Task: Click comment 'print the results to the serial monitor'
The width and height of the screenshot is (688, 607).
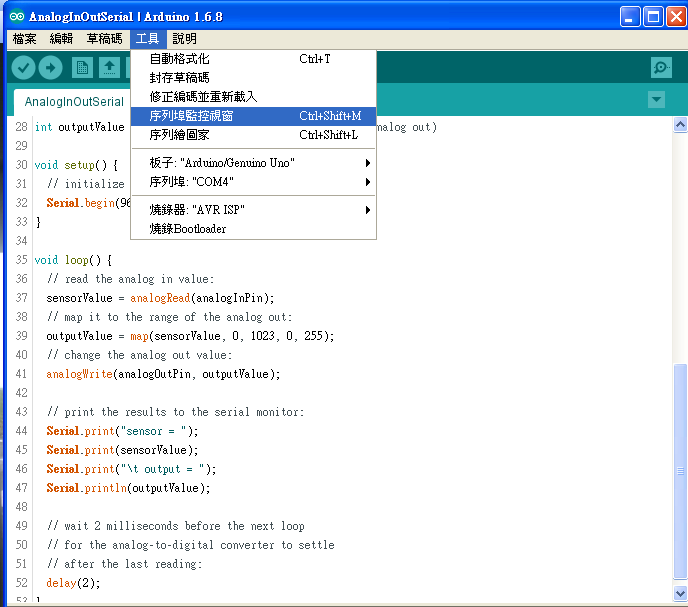Action: [x=175, y=412]
